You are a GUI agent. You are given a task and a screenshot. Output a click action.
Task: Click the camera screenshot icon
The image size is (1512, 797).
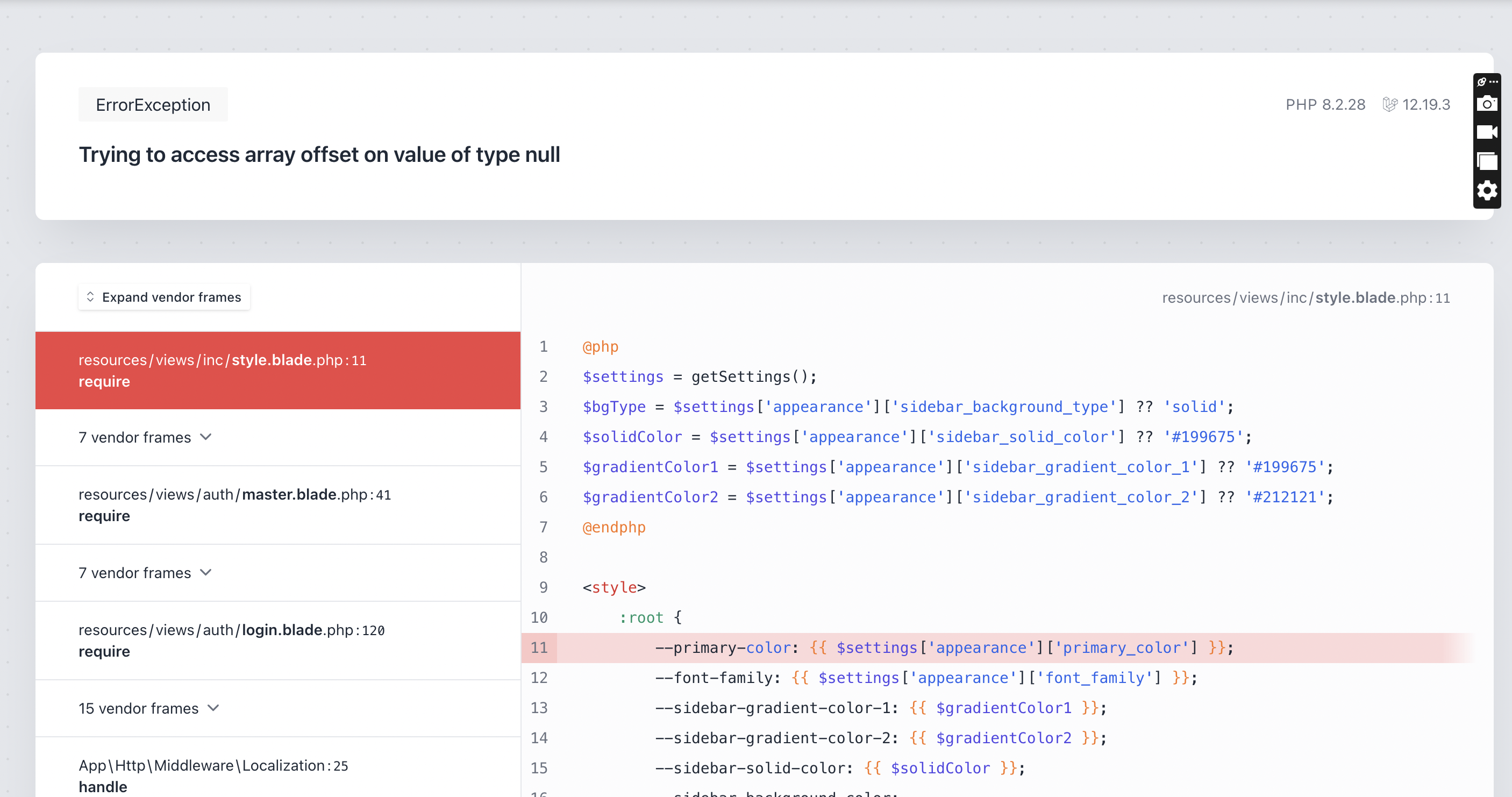pos(1487,104)
